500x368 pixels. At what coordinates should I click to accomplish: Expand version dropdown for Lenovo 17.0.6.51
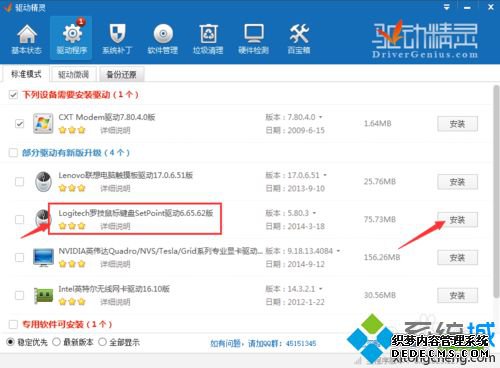pos(325,175)
